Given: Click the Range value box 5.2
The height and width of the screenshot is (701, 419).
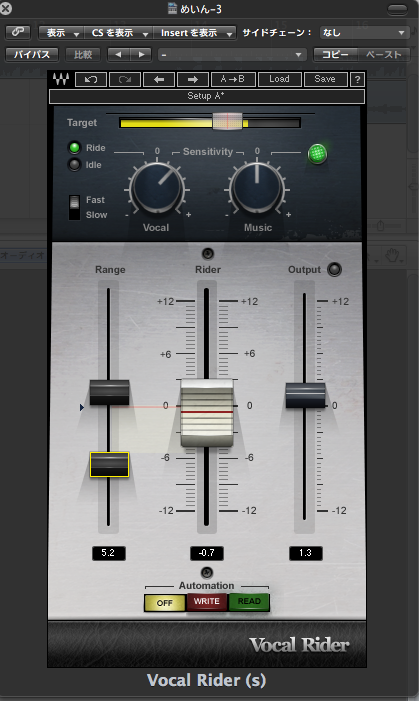Looking at the screenshot, I should 109,553.
